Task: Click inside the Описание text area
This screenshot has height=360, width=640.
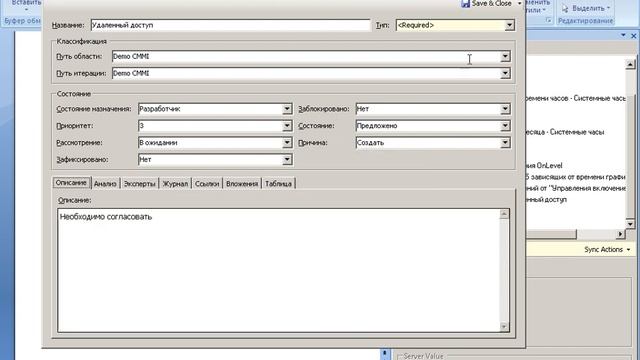Action: point(279,271)
